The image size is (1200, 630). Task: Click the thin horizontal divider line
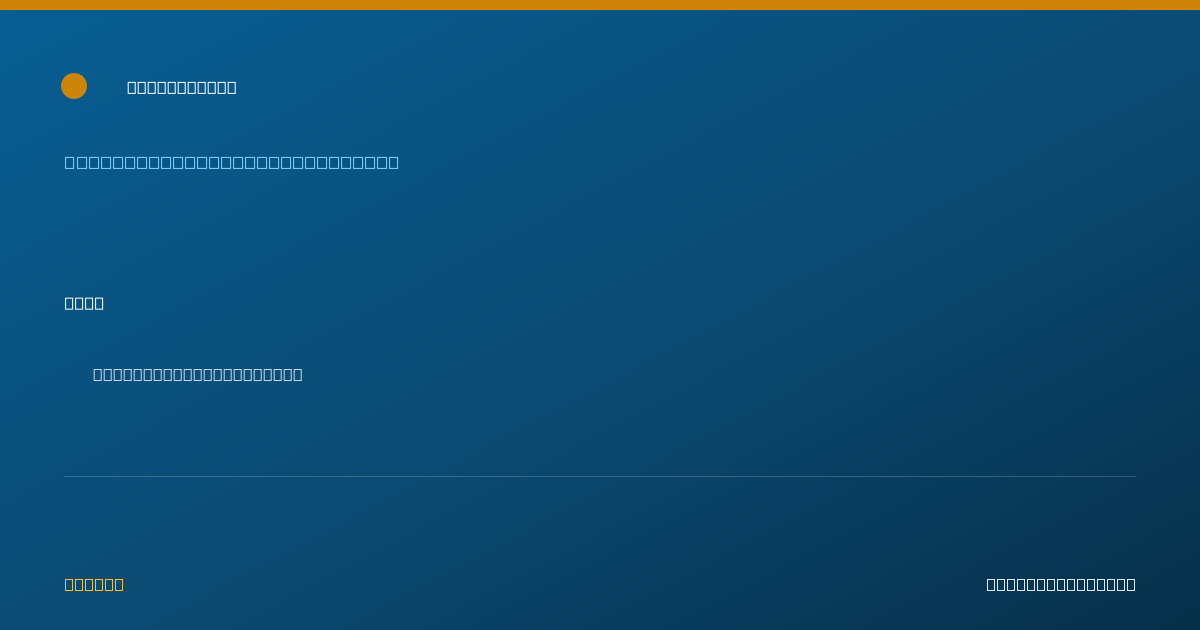pyautogui.click(x=600, y=476)
